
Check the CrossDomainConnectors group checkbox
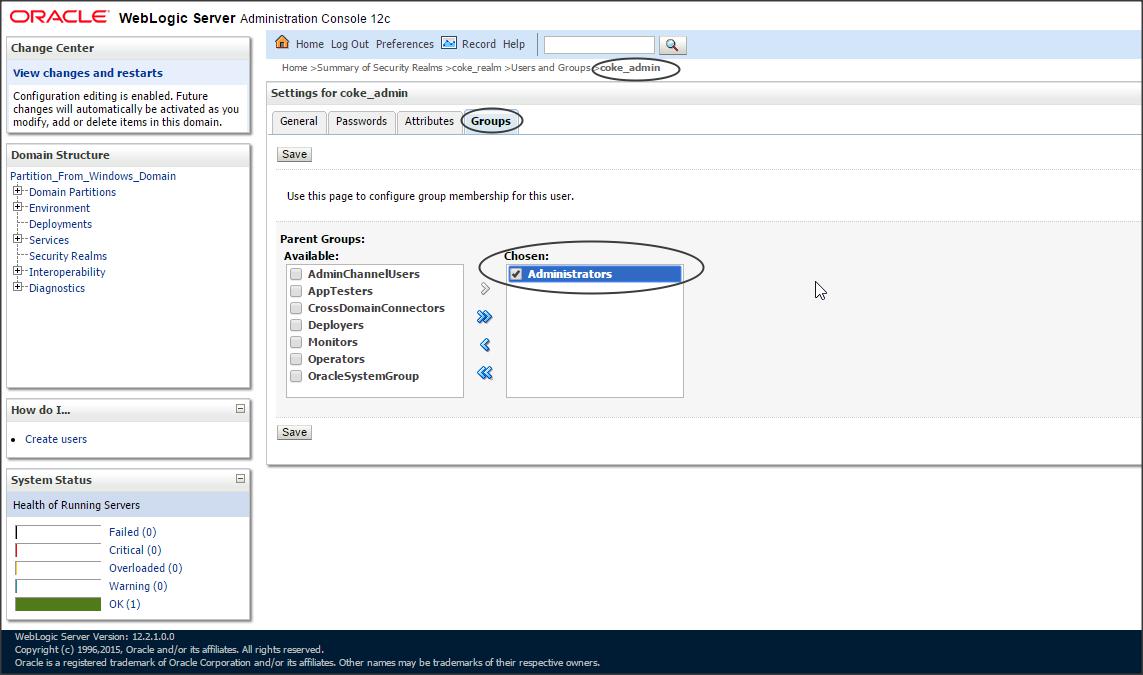pyautogui.click(x=296, y=308)
